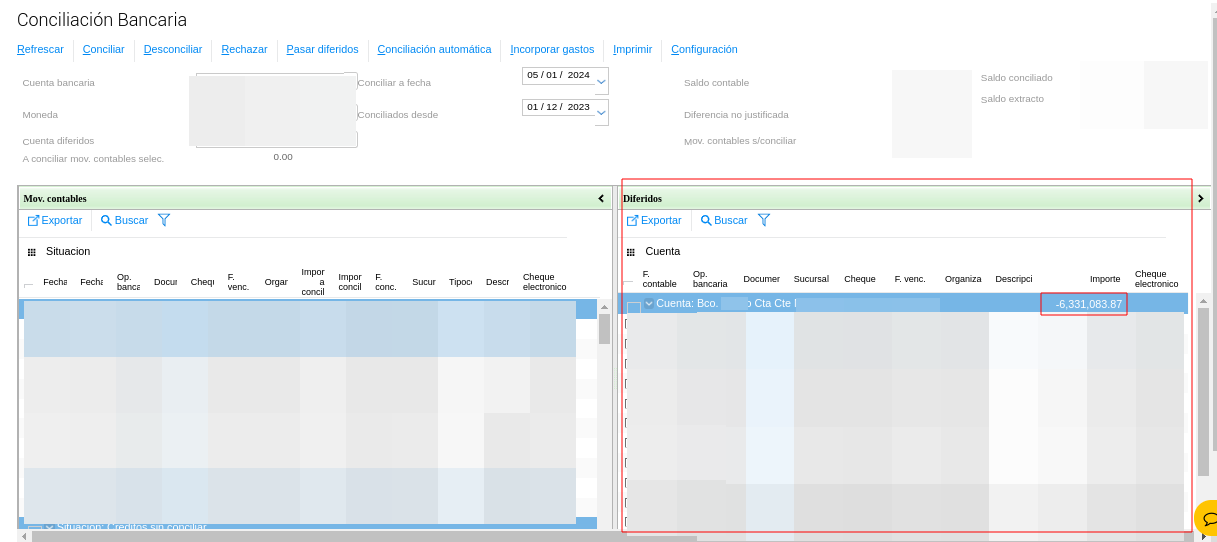Click grouping grid icon beside Situacion
This screenshot has height=542, width=1217.
click(32, 252)
